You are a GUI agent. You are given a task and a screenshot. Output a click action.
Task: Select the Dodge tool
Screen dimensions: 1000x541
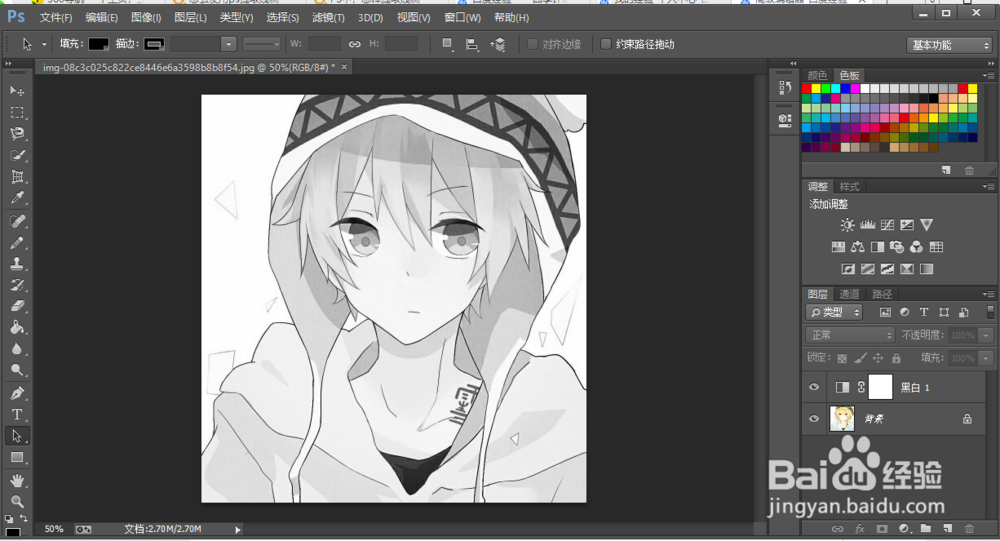(x=17, y=370)
